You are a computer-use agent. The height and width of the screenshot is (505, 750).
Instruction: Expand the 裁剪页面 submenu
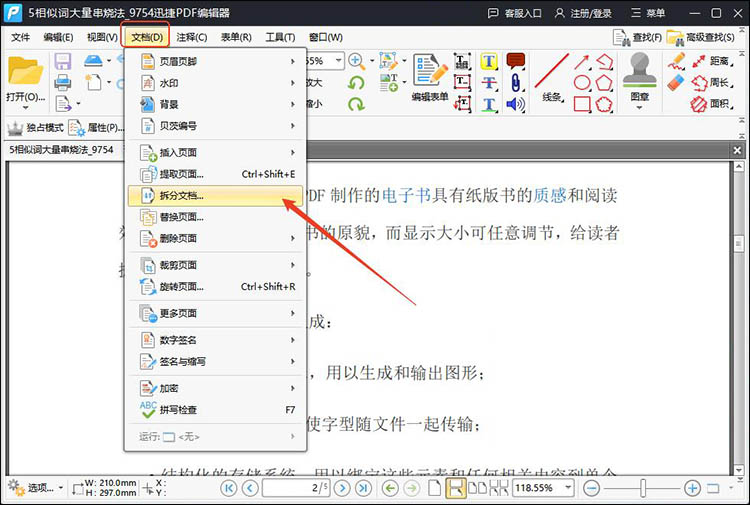215,265
